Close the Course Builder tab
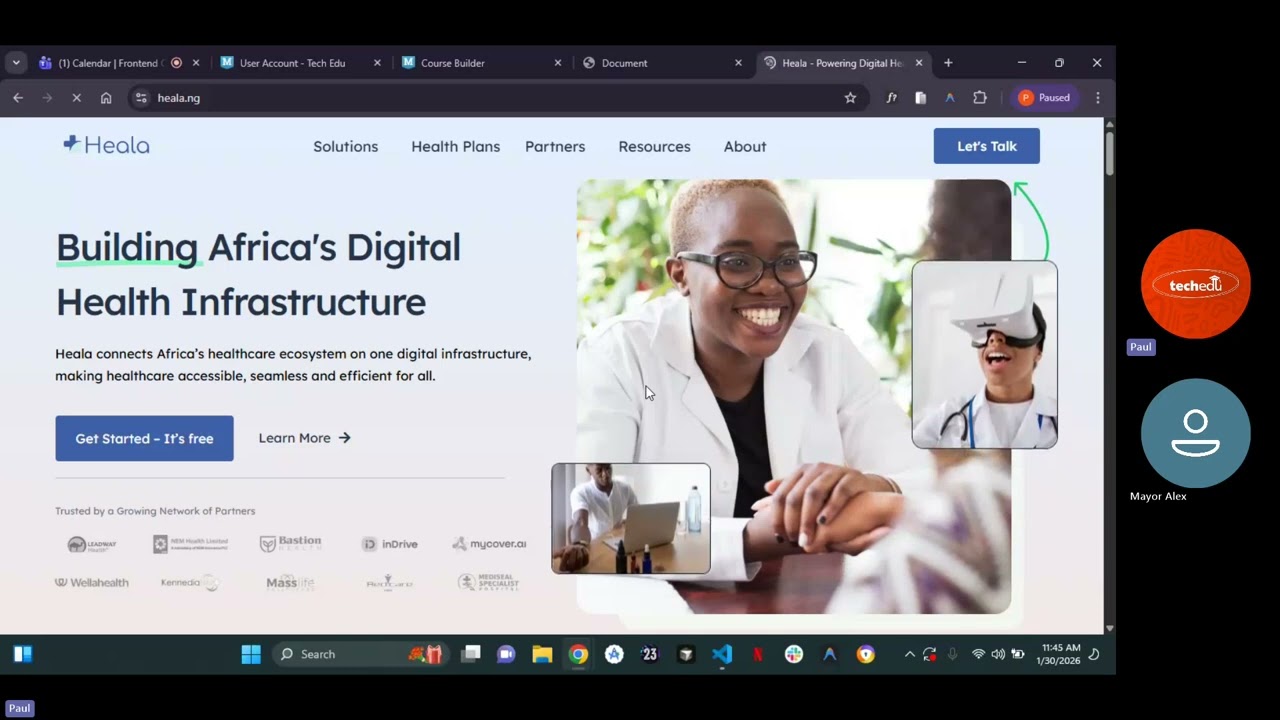1280x720 pixels. (558, 63)
